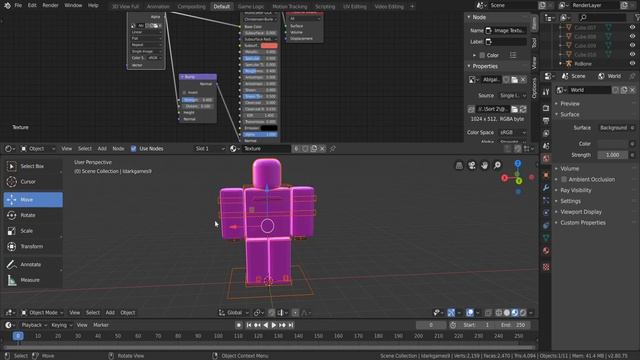Open the Render properties tab icon
The height and width of the screenshot is (360, 640).
(x=546, y=108)
